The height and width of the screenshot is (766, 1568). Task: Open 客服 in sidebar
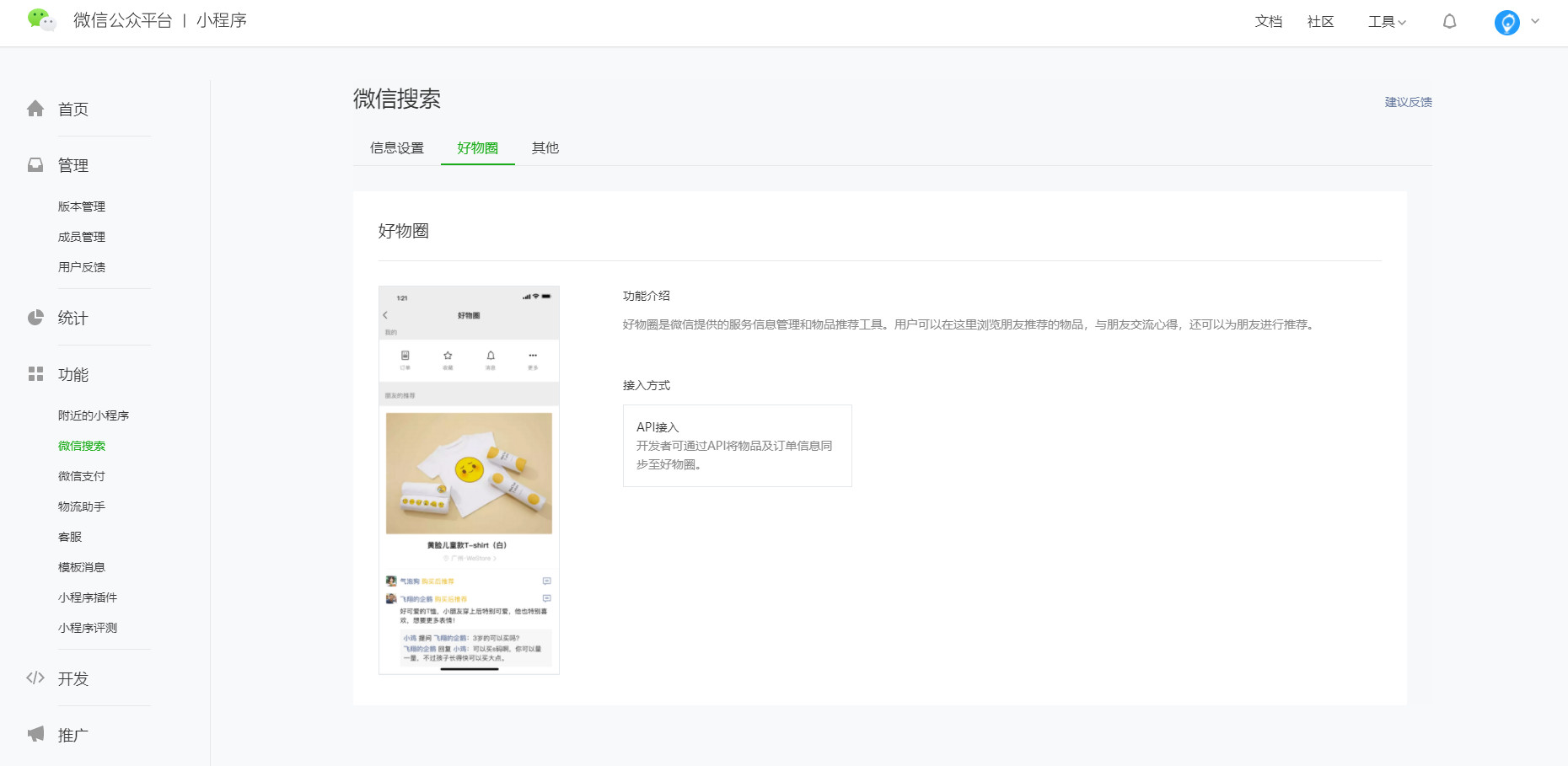[x=70, y=537]
